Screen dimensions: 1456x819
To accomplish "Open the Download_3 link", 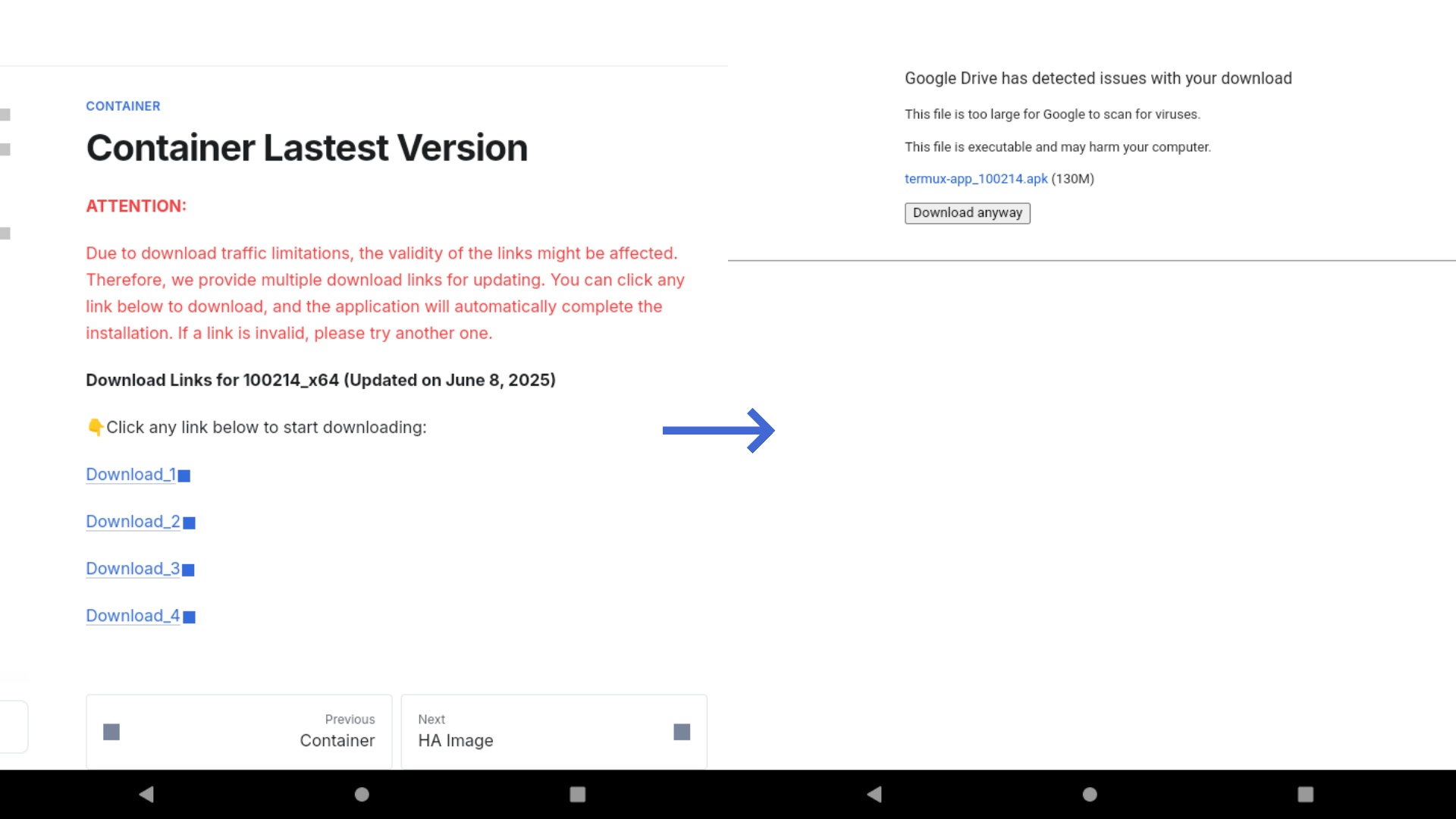I will [x=133, y=569].
